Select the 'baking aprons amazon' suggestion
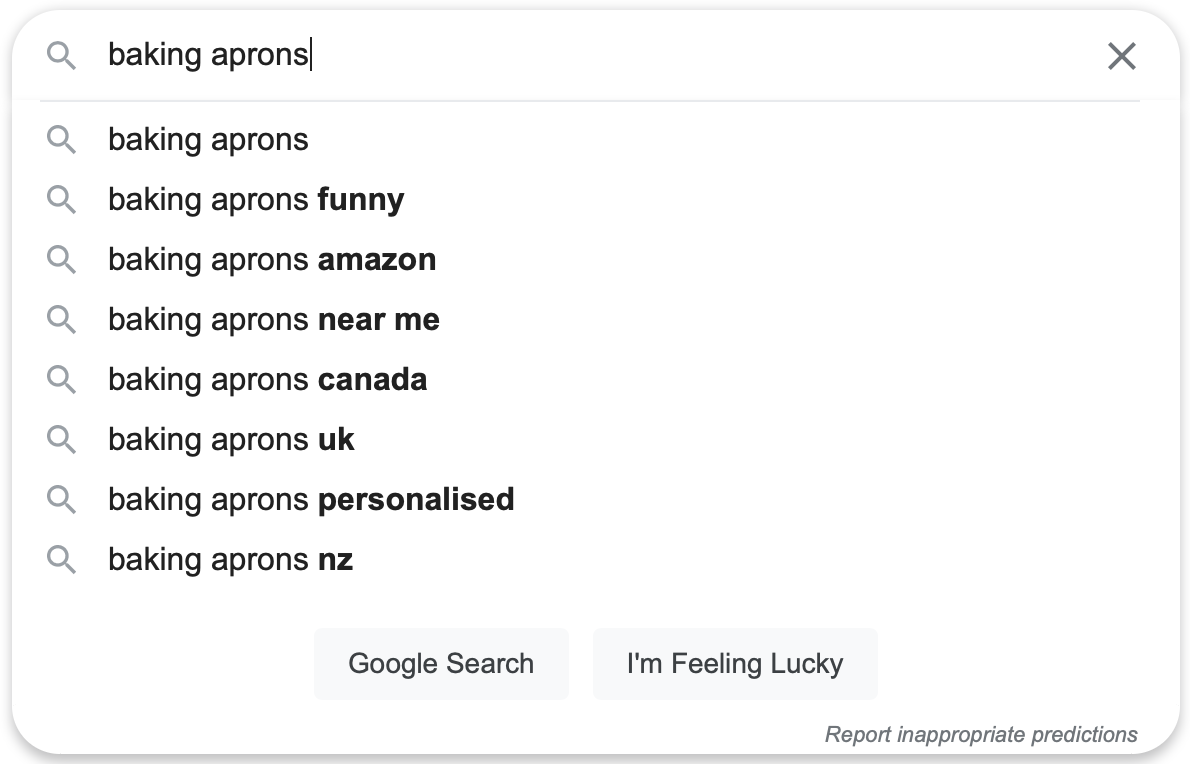The height and width of the screenshot is (764, 1190). click(272, 259)
